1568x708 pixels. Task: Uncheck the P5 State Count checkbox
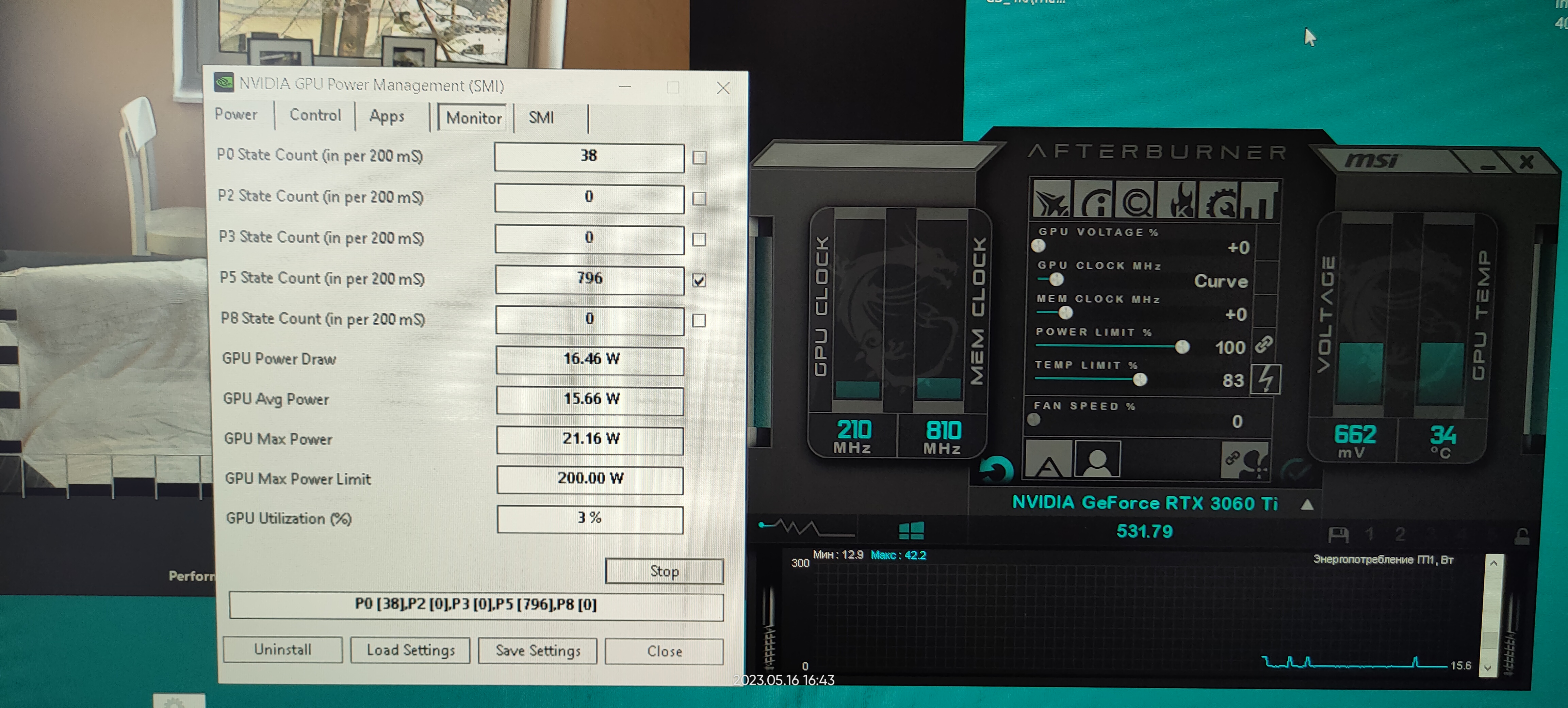[x=699, y=280]
